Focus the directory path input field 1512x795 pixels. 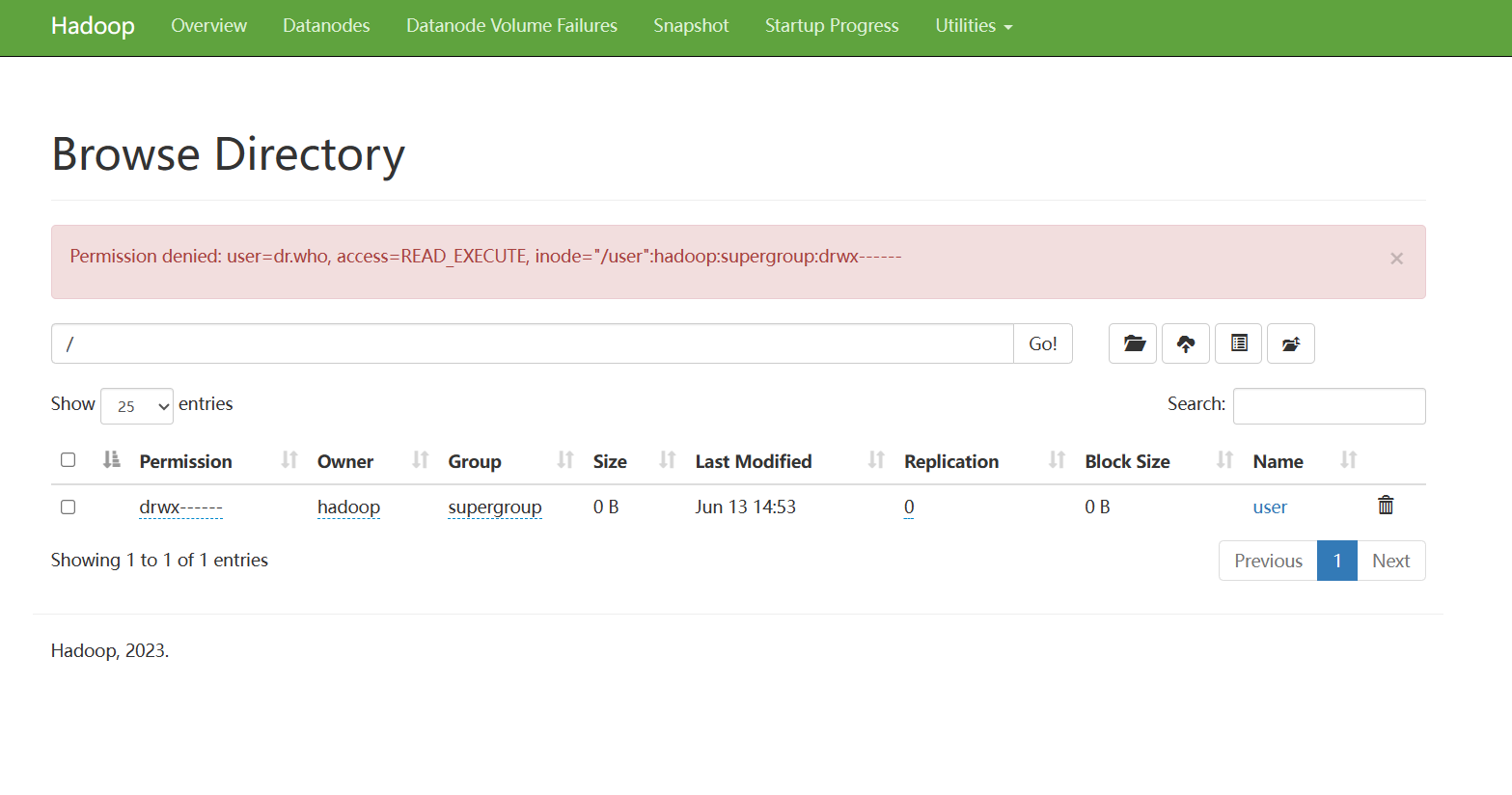click(533, 343)
